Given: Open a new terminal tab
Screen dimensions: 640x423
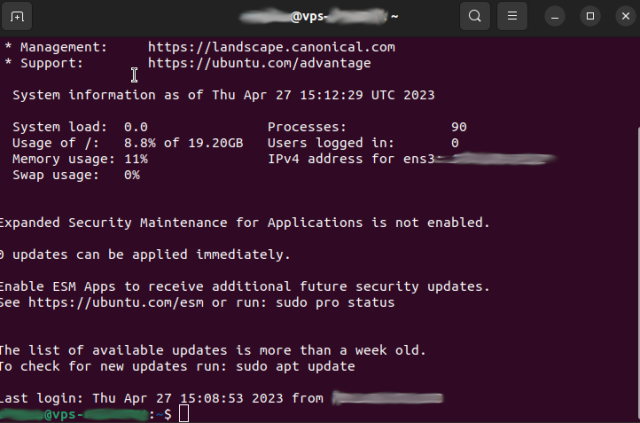Looking at the screenshot, I should point(17,16).
